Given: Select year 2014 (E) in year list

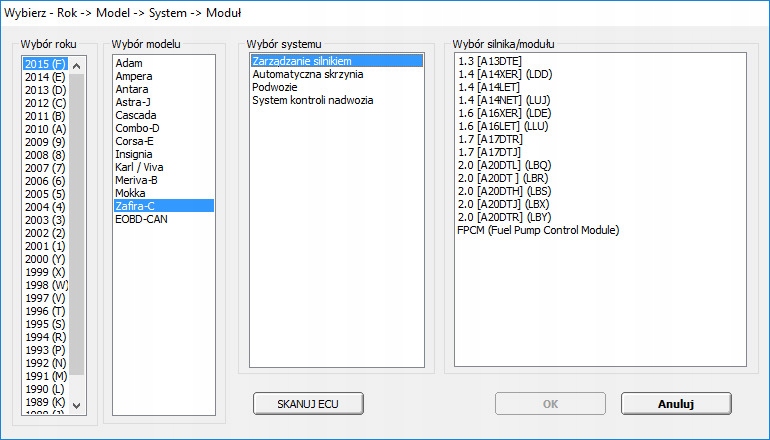Looking at the screenshot, I should (45, 75).
